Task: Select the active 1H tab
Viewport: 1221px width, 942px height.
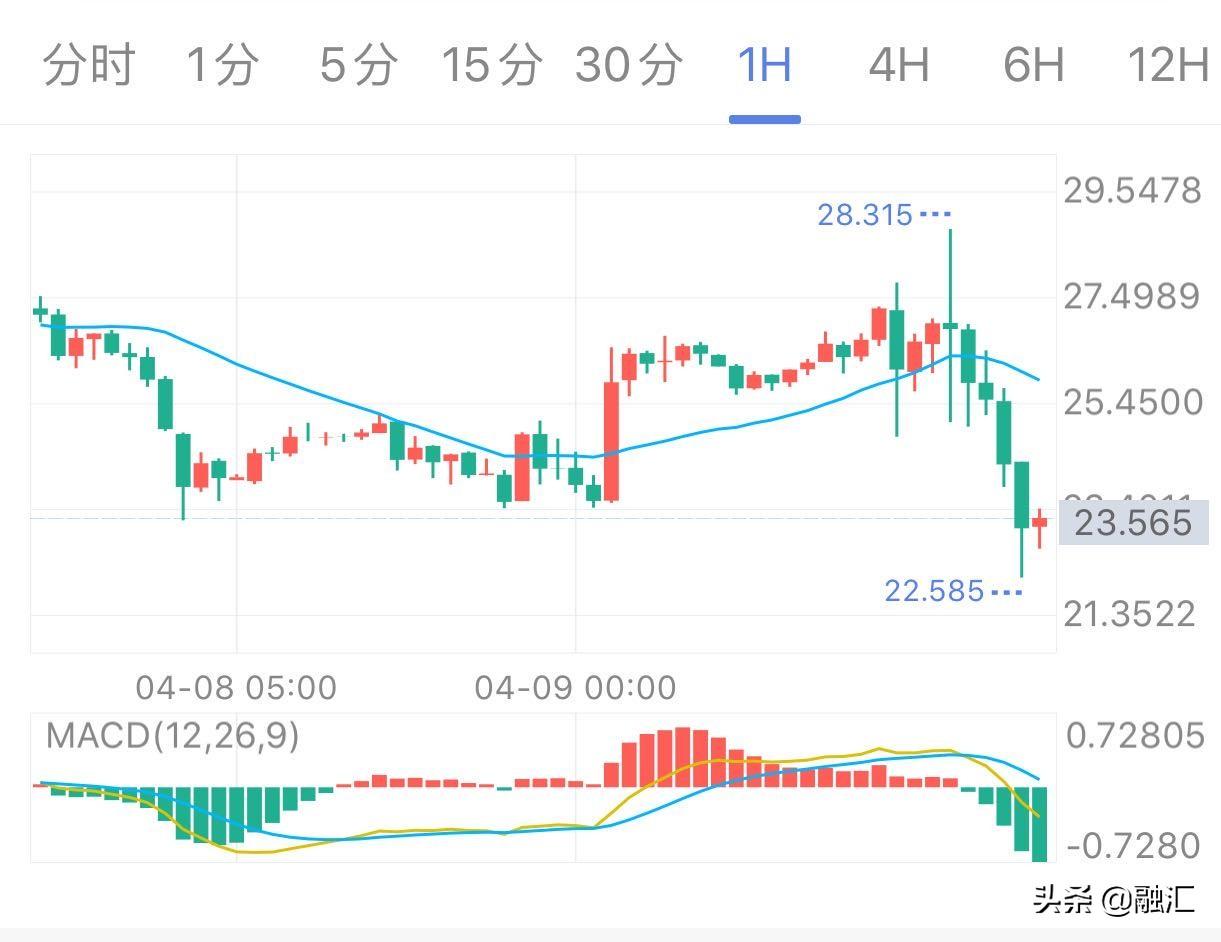Action: click(764, 66)
